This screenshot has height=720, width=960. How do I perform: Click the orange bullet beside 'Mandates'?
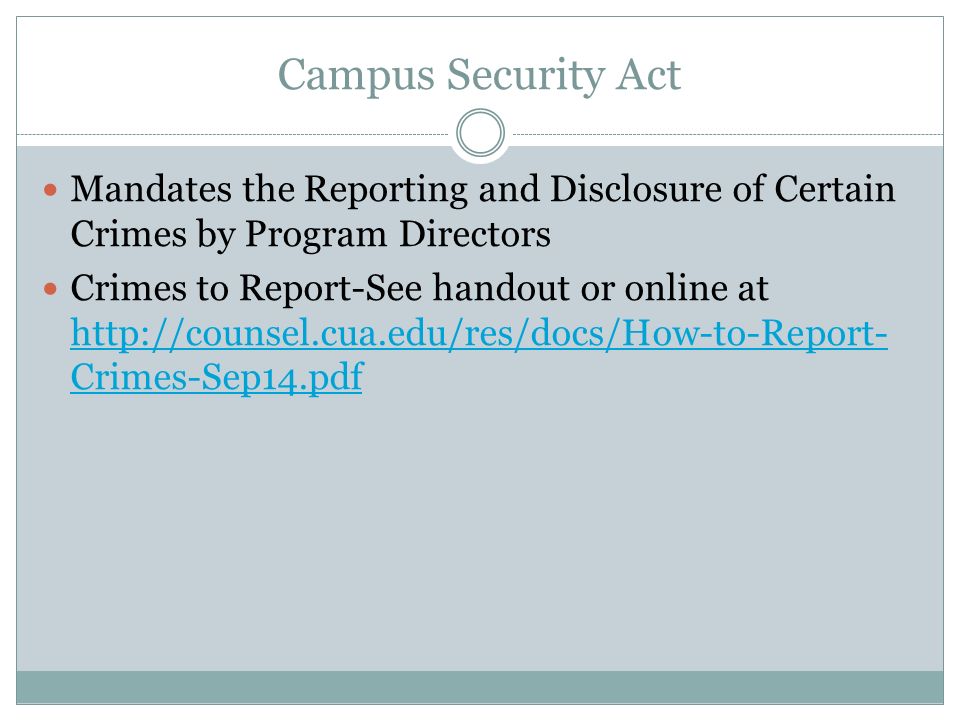coord(51,190)
